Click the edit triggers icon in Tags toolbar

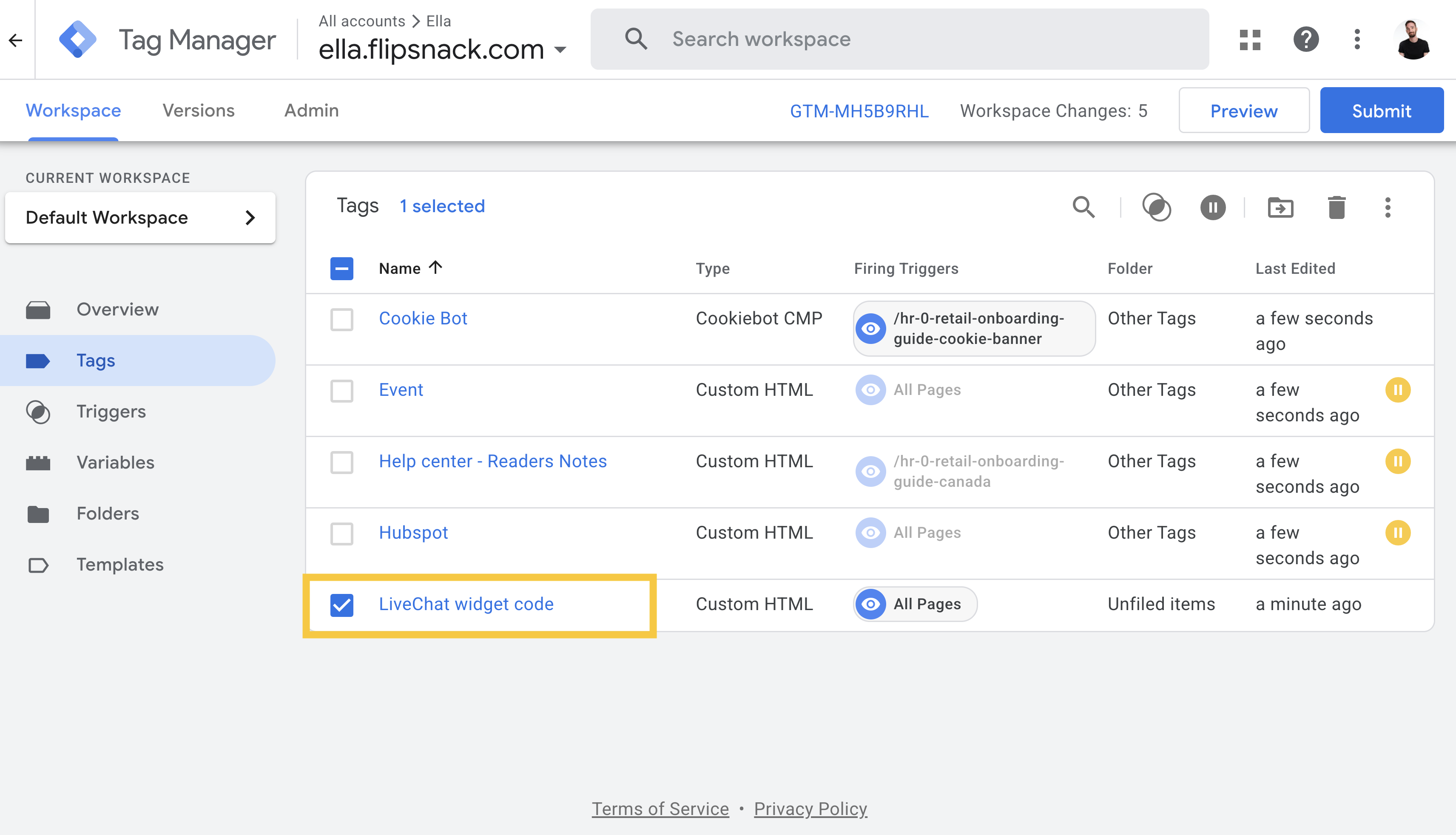(1157, 207)
